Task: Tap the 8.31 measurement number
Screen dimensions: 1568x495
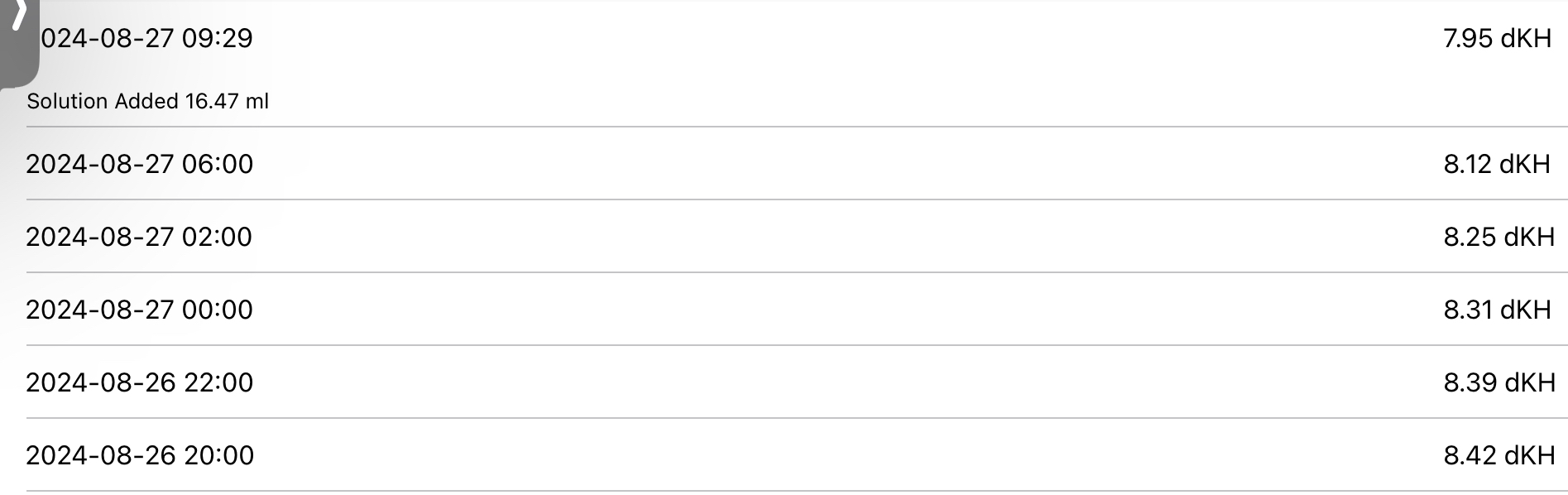Action: 1467,310
